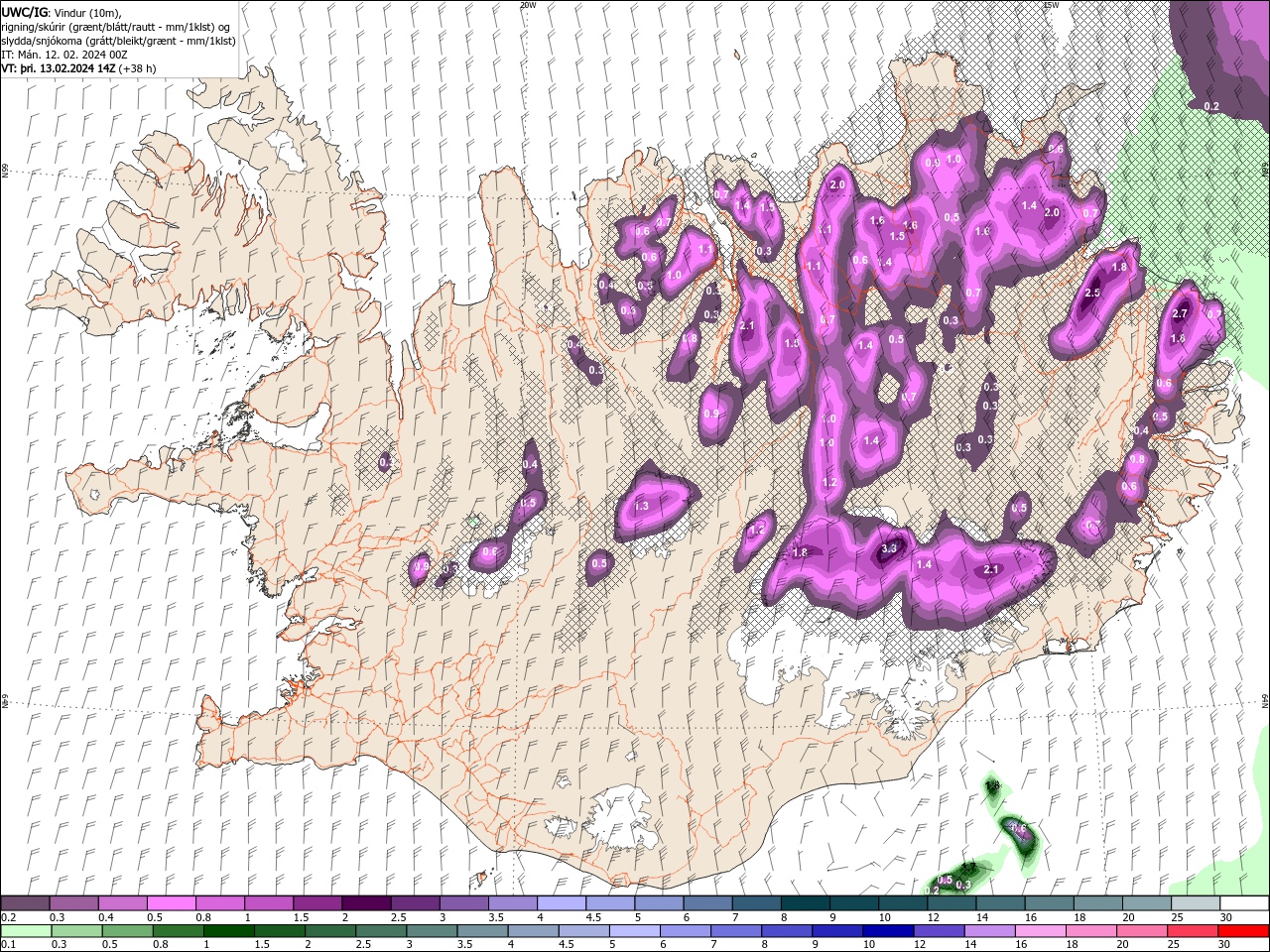Click the 1.3 value on the map
Image resolution: width=1270 pixels, height=952 pixels.
[641, 506]
